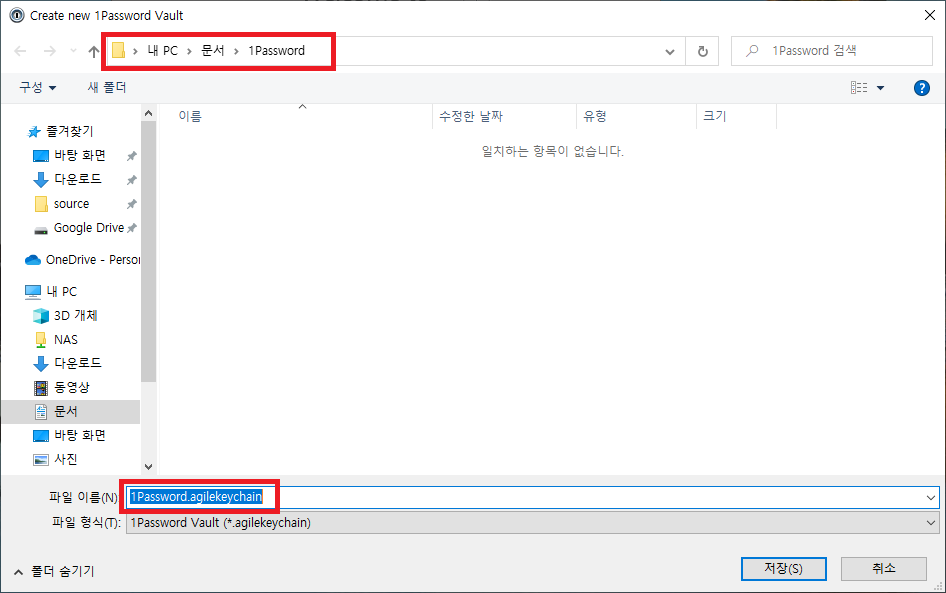Viewport: 946px width, 593px height.
Task: Open the view options dropdown arrow
Action: click(x=880, y=88)
